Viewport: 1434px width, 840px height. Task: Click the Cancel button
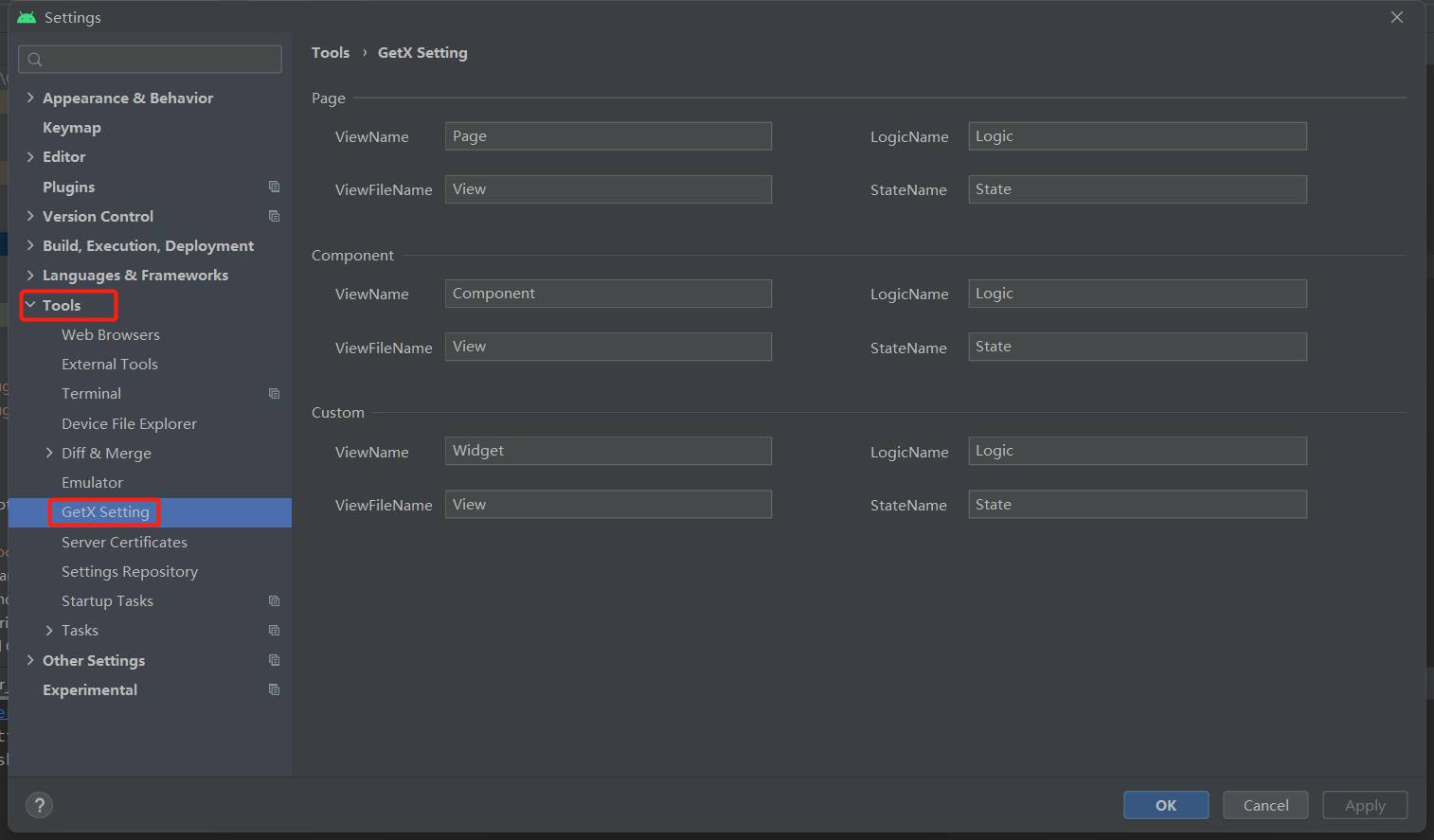(x=1265, y=805)
